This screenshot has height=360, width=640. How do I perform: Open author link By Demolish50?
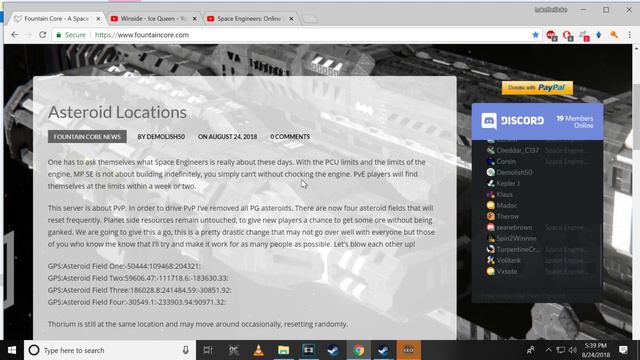tap(161, 137)
